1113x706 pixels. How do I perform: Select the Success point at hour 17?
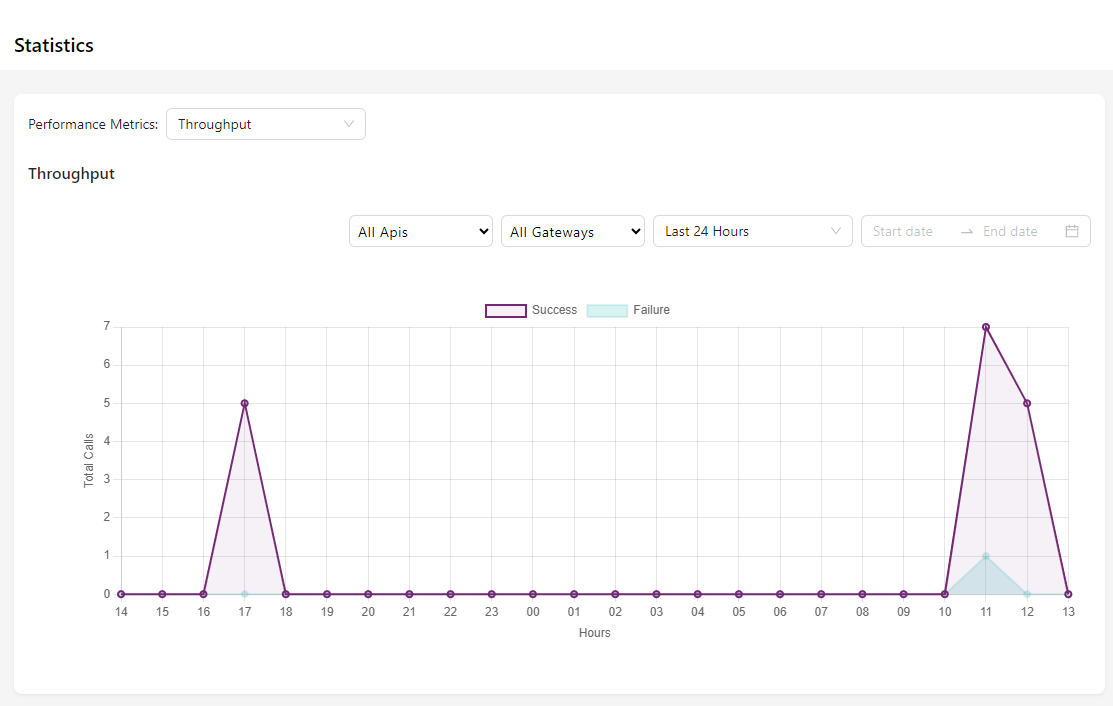click(245, 403)
